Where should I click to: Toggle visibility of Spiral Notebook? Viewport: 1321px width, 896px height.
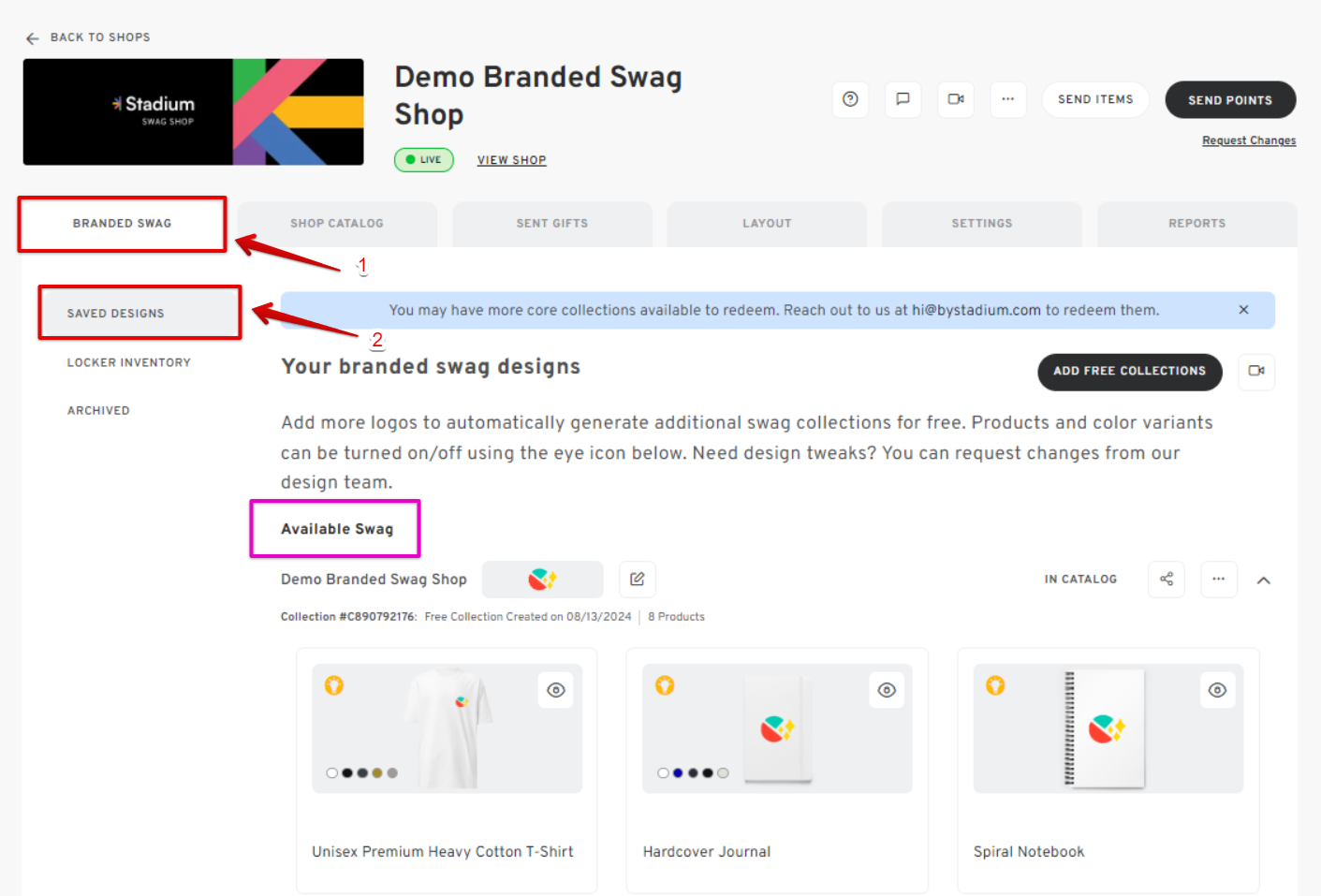click(x=1217, y=690)
